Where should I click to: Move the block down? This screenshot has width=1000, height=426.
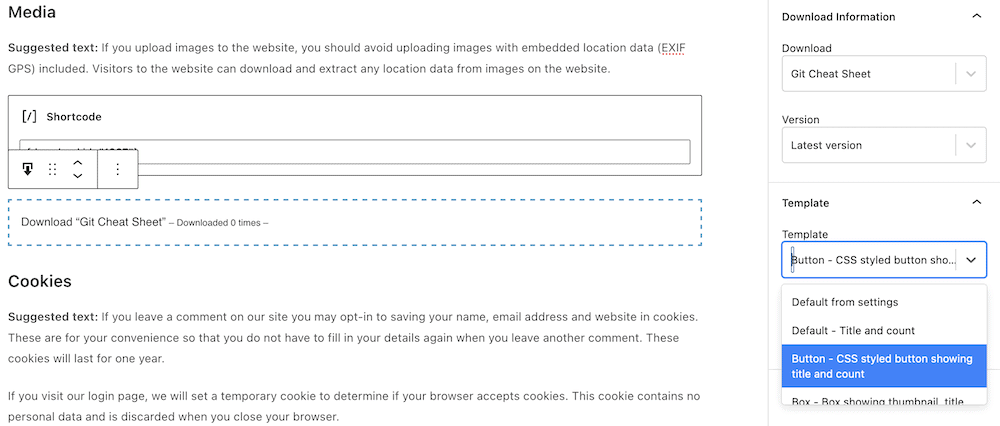click(78, 176)
